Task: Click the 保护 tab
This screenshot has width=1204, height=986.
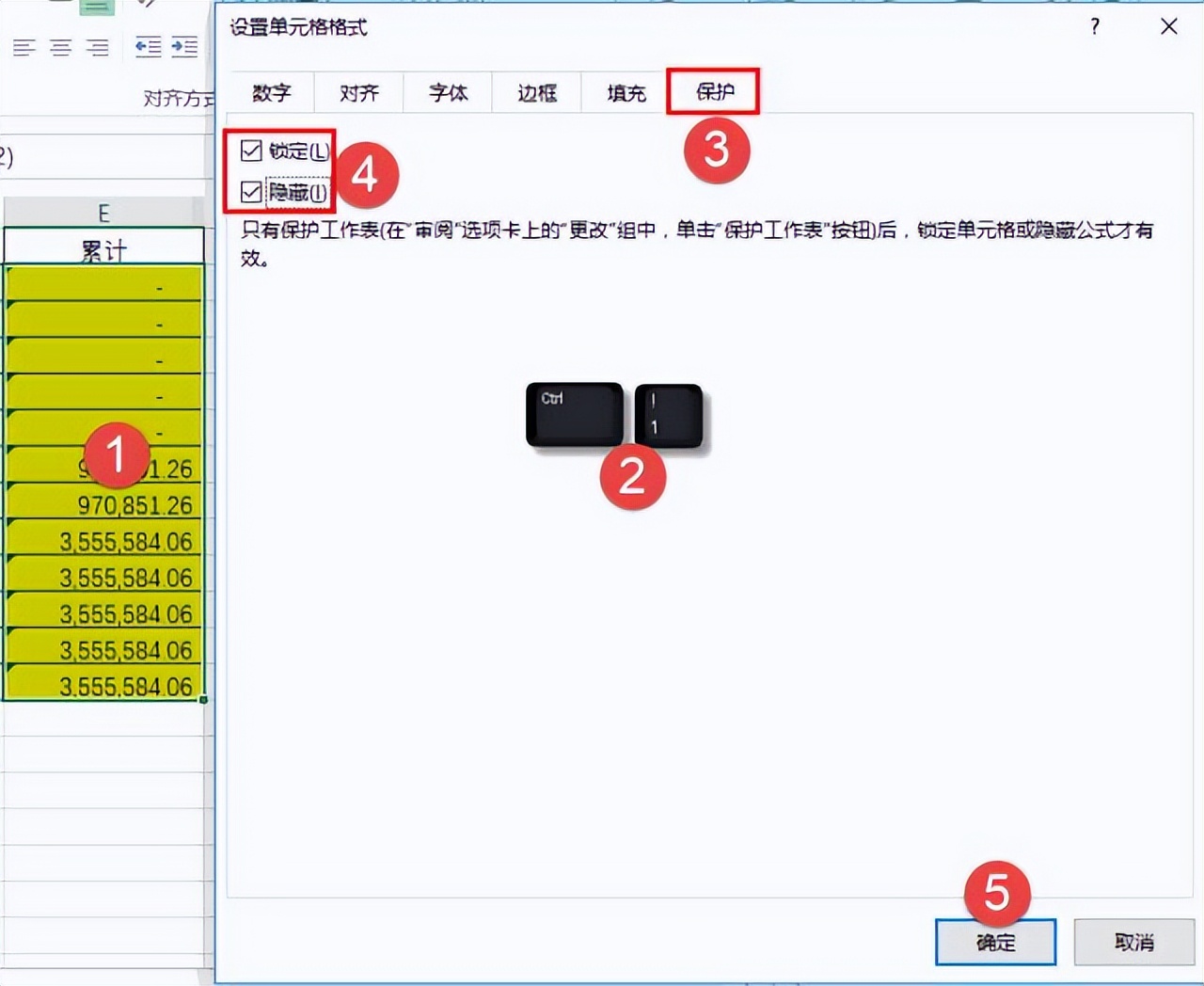Action: point(713,92)
